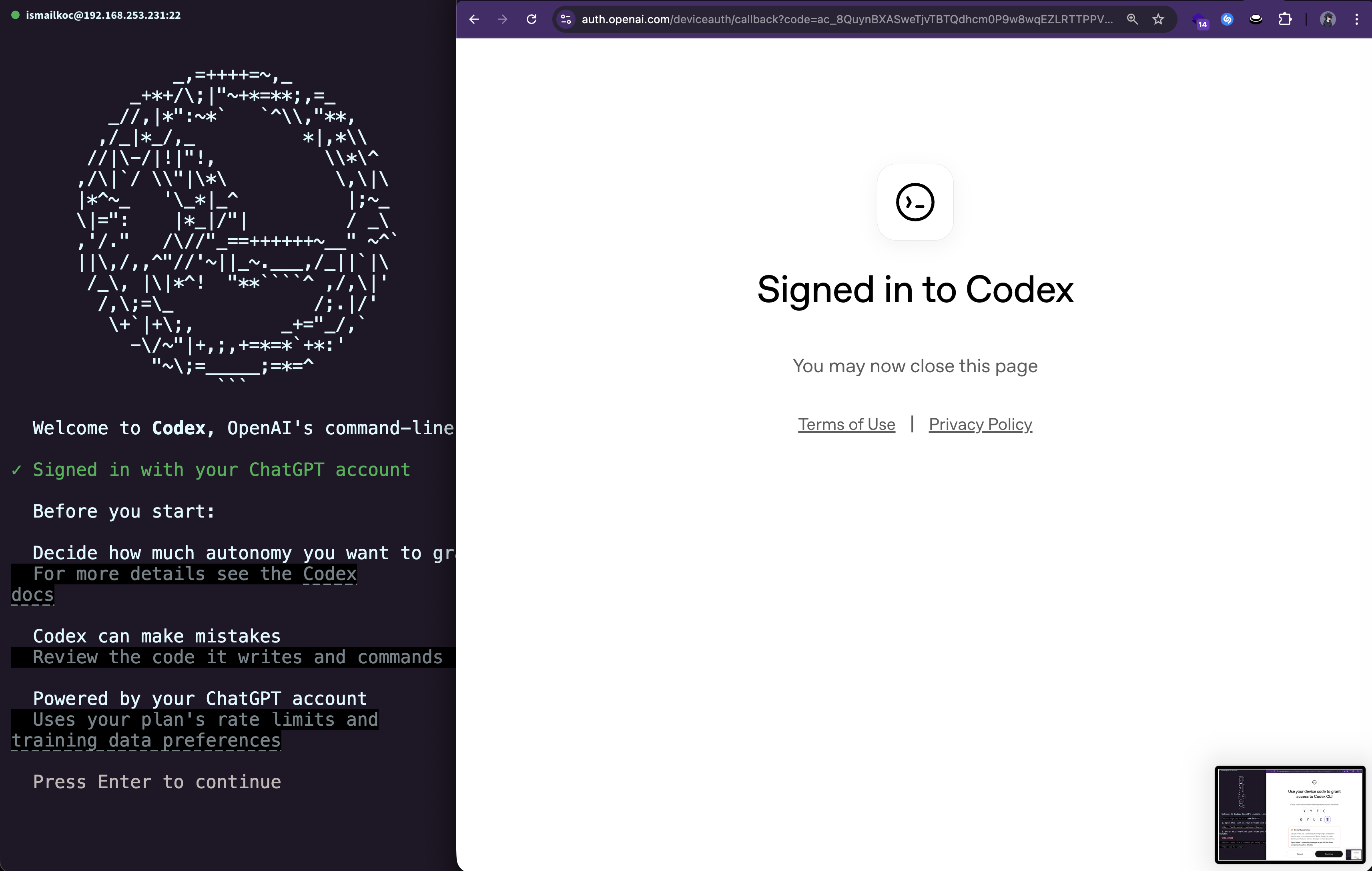Click the Codex docs link in terminal
The image size is (1372, 871).
click(330, 574)
